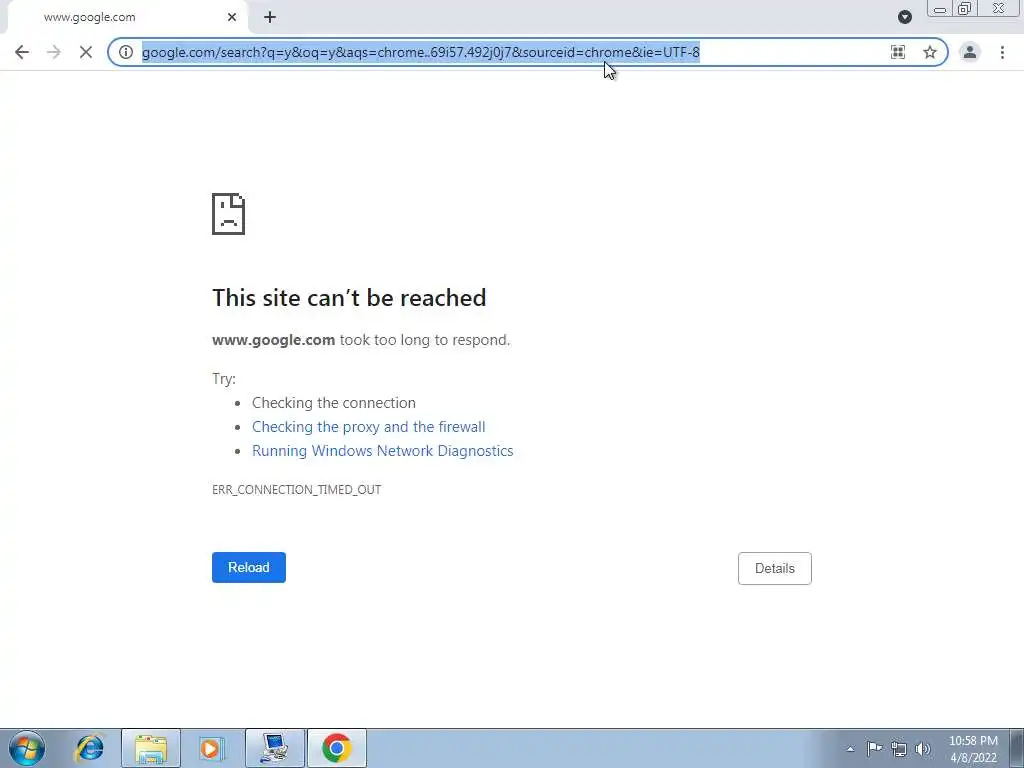1024x768 pixels.
Task: View site information icon in address bar
Action: (126, 52)
